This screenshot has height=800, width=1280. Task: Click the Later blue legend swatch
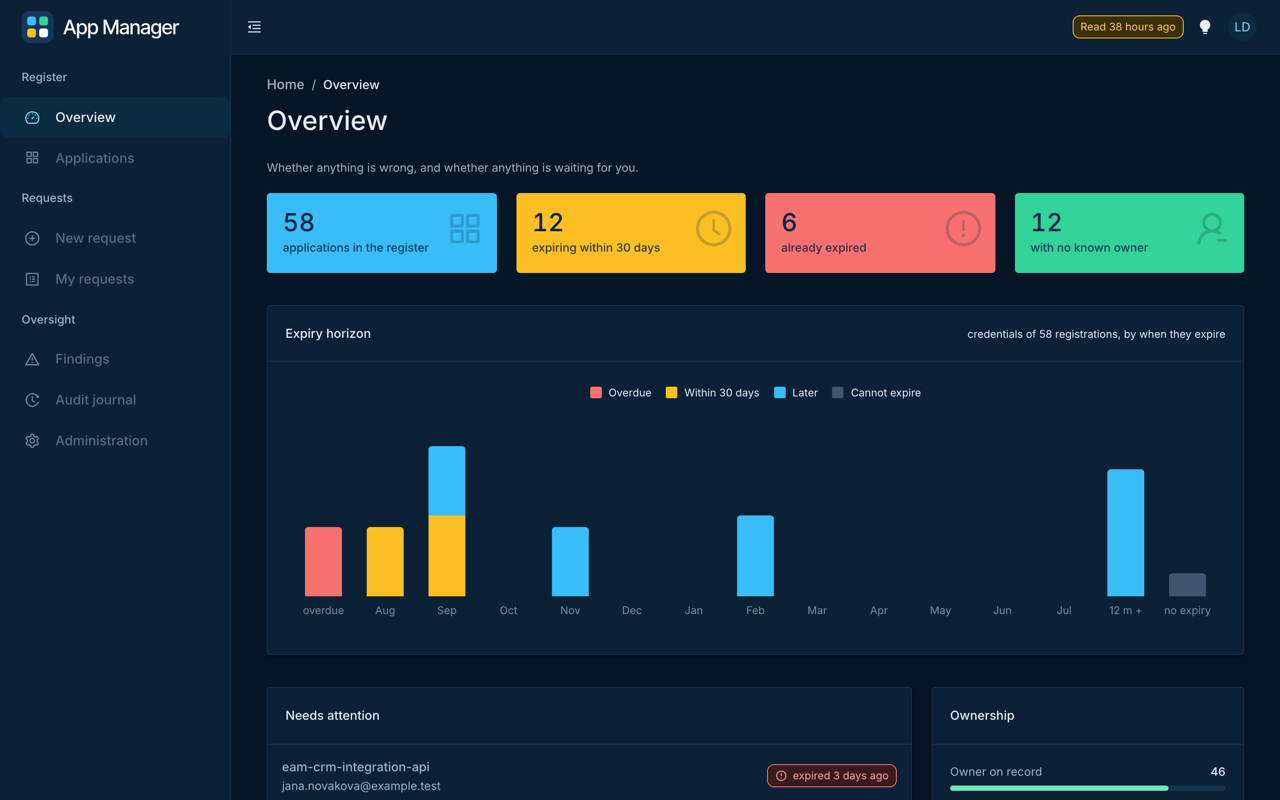[780, 393]
